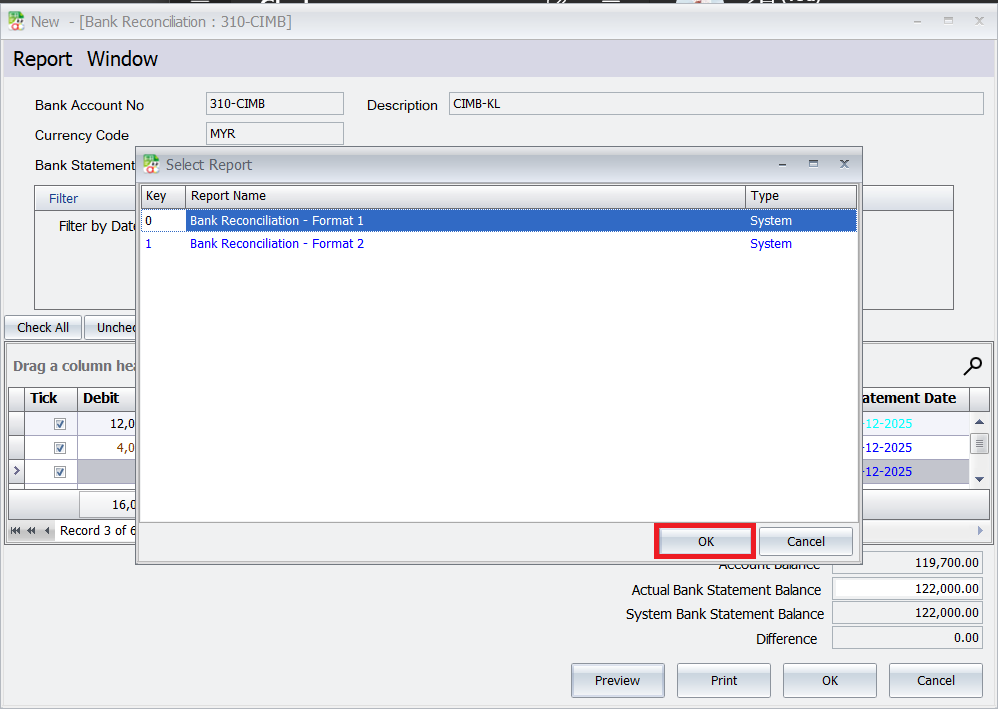Click the Select Report dialog icon

151,164
